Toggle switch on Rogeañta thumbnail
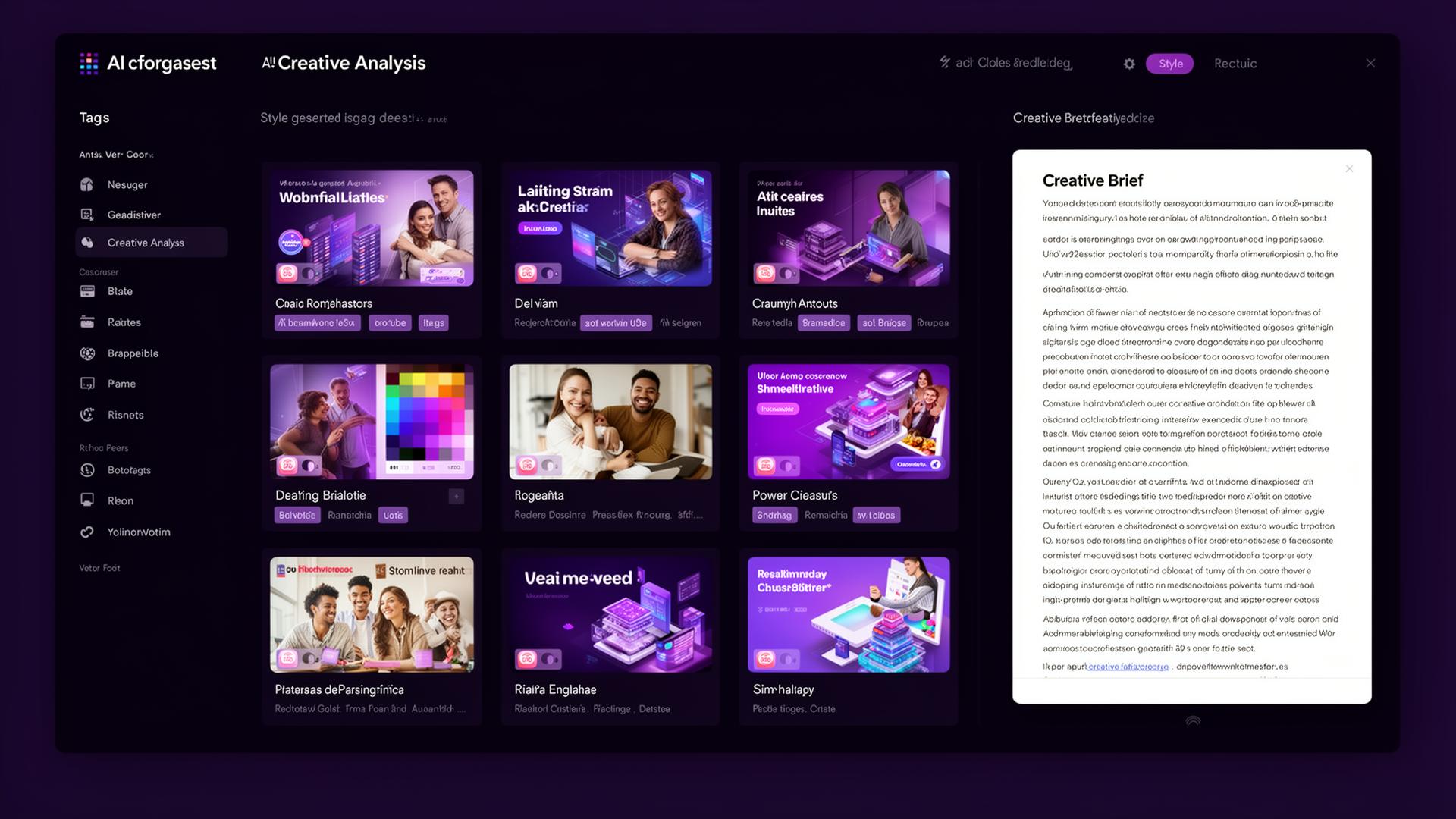Image resolution: width=1456 pixels, height=819 pixels. click(x=549, y=465)
